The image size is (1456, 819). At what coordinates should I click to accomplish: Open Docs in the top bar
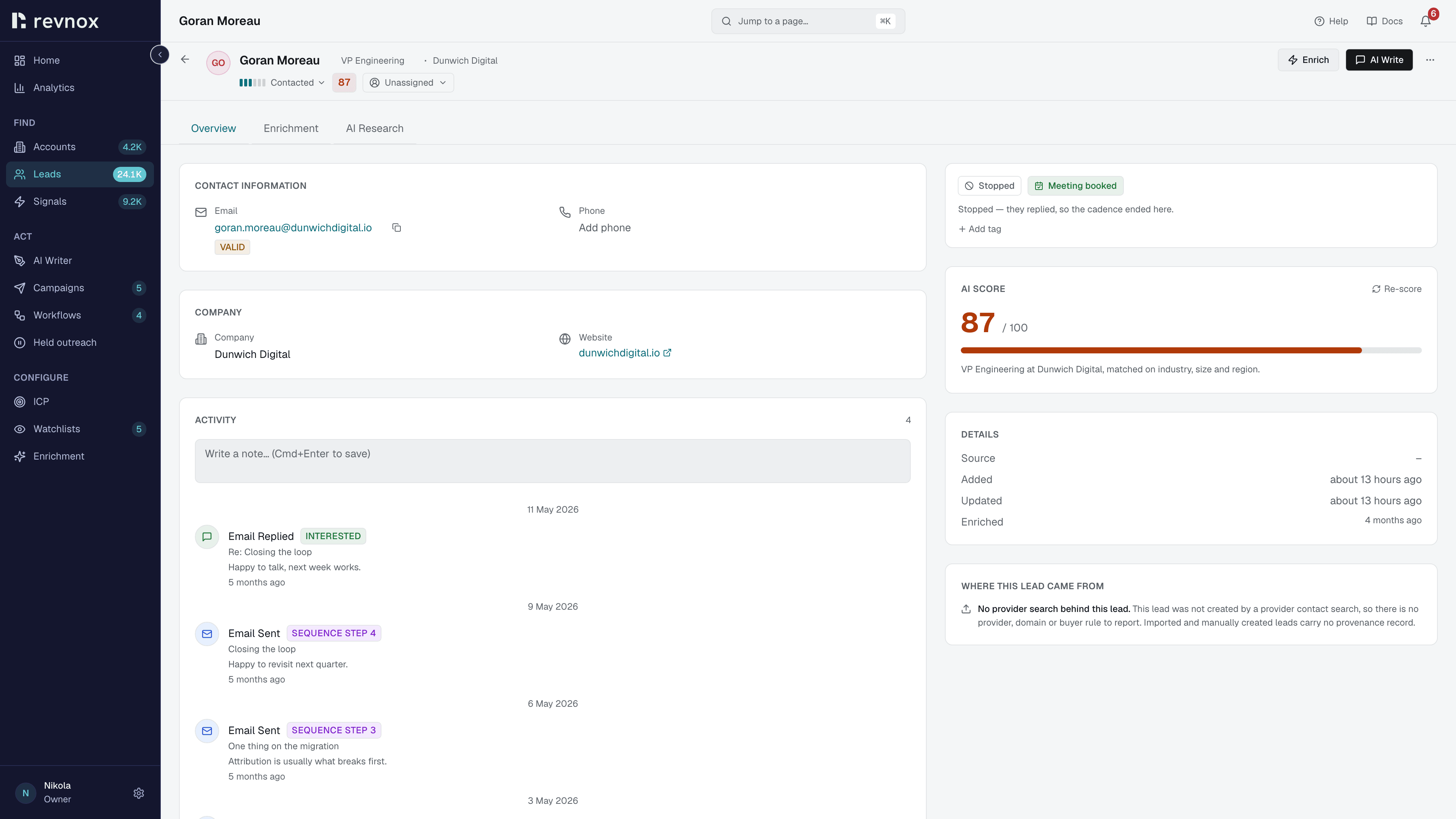tap(1384, 21)
